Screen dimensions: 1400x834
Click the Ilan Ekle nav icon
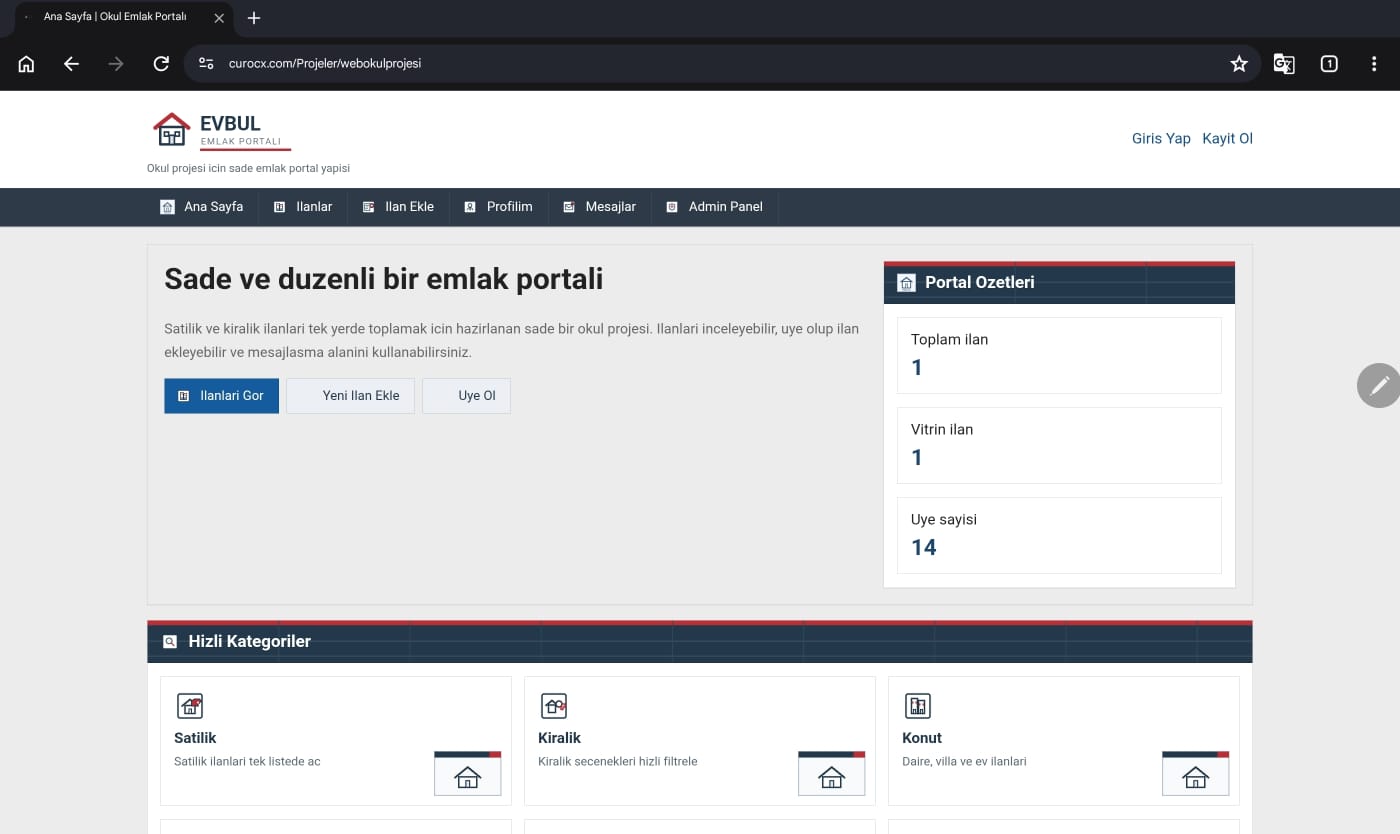click(369, 207)
